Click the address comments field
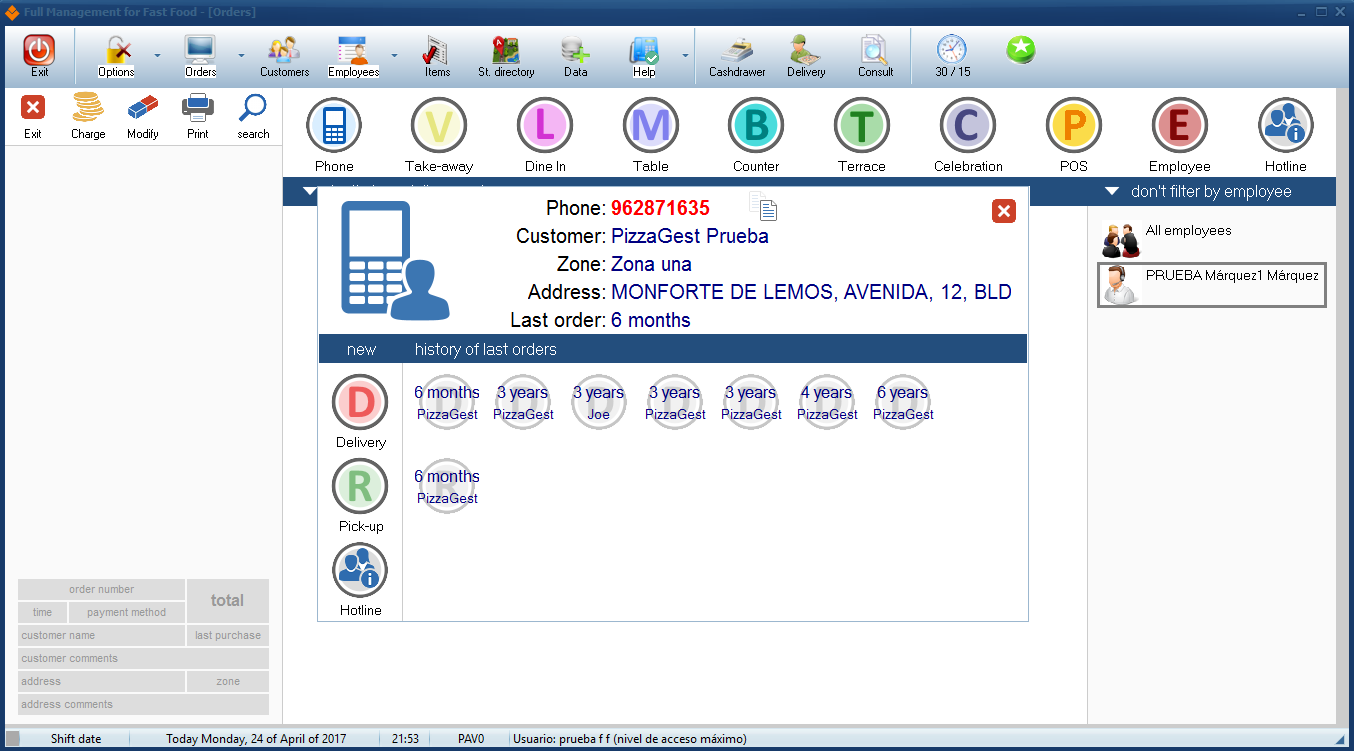This screenshot has width=1354, height=751. 143,705
